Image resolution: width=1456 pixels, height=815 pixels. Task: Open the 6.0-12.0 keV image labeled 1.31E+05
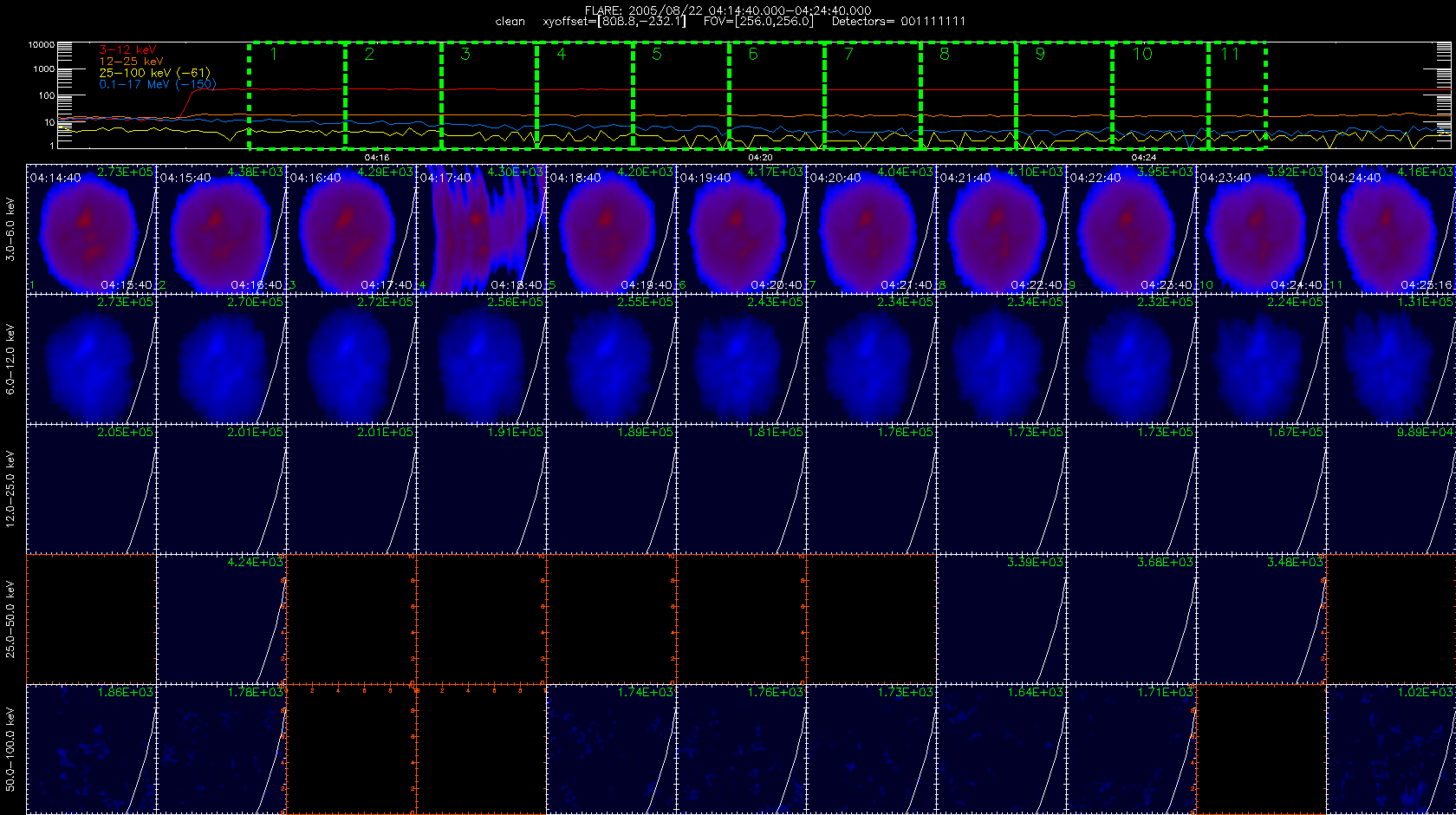click(x=1391, y=359)
